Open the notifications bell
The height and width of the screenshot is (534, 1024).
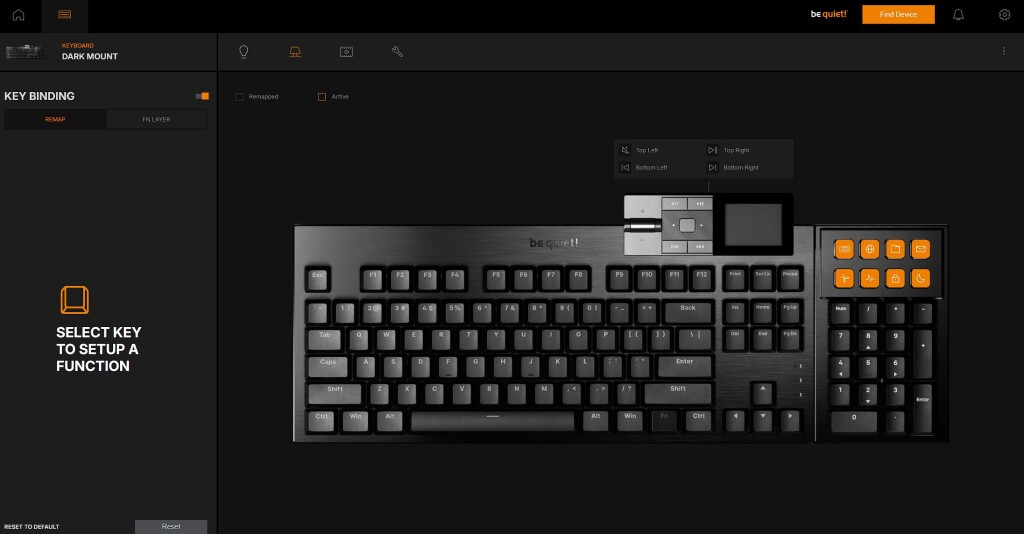pos(958,14)
